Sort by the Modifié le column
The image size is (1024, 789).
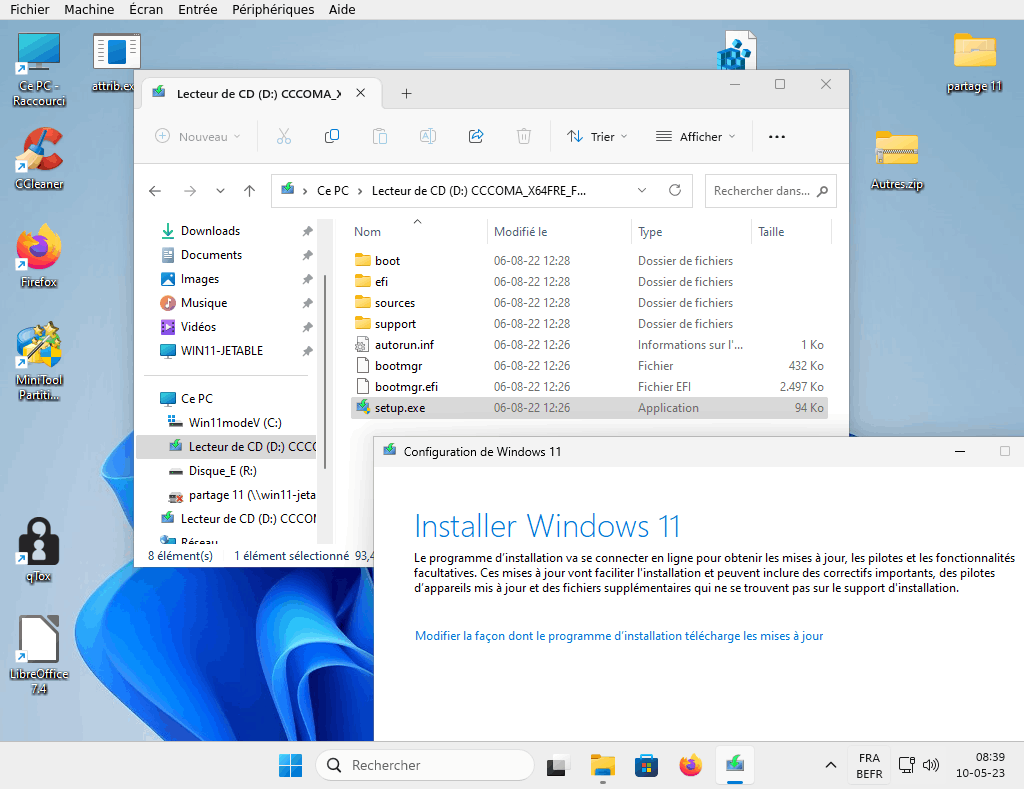[559, 231]
